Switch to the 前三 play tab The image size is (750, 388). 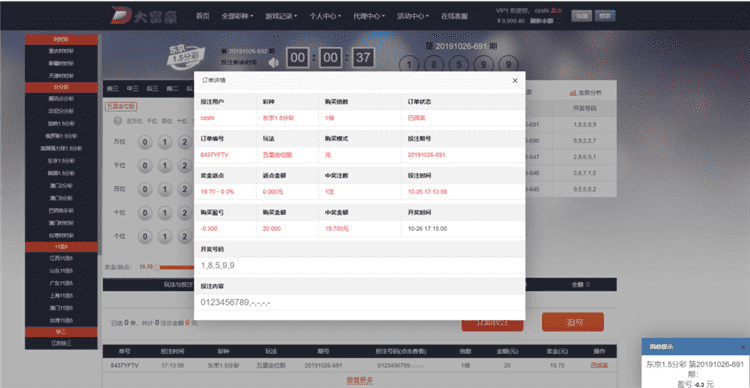click(112, 88)
